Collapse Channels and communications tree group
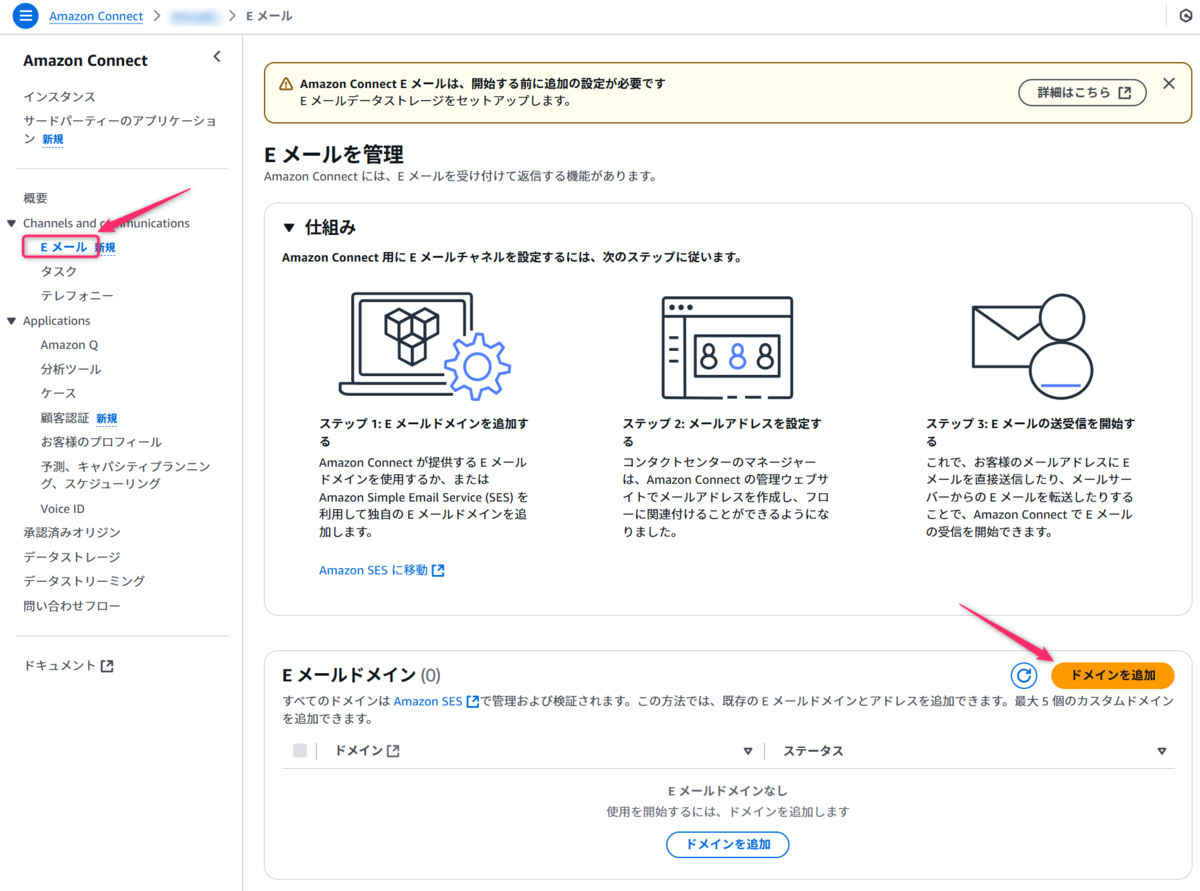The width and height of the screenshot is (1200, 891). [x=12, y=223]
